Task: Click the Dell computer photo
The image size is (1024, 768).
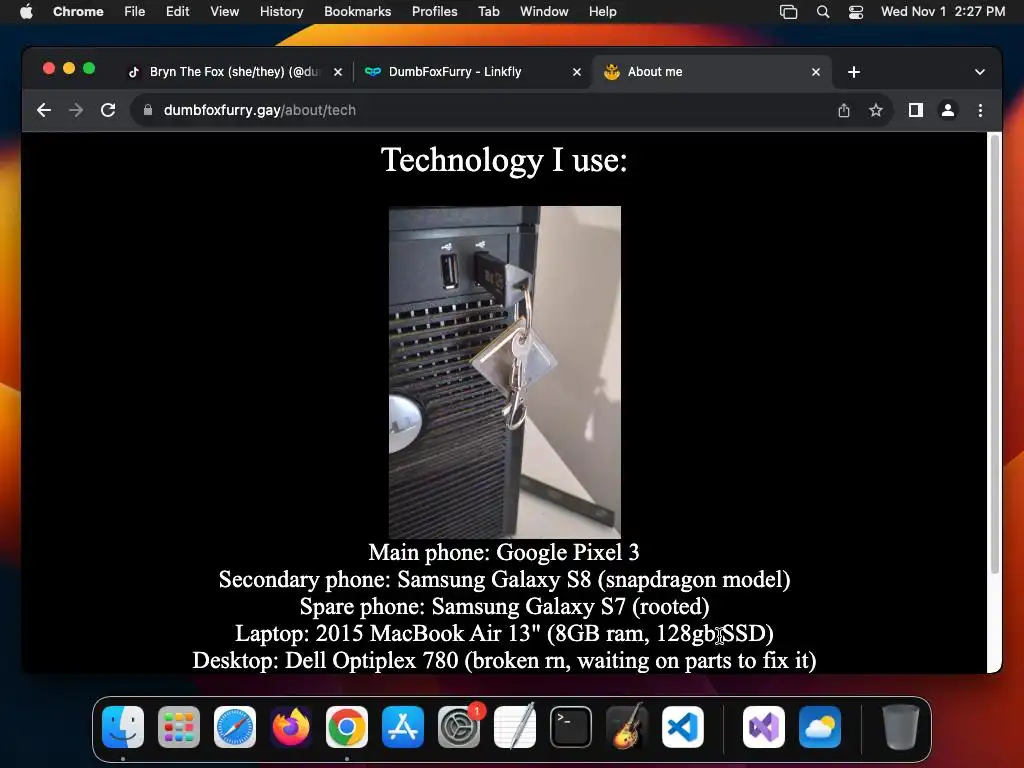Action: (505, 372)
